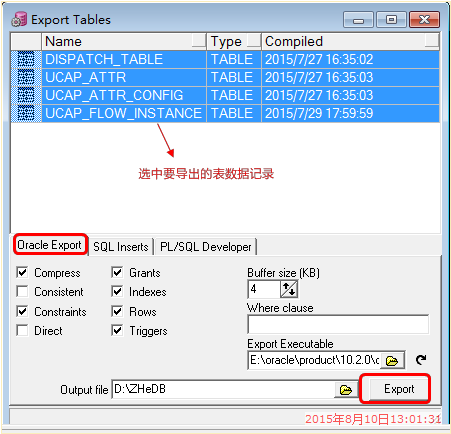Image resolution: width=451 pixels, height=434 pixels.
Task: Click the UCAP_FLOW_INSTANCE row table icon
Action: point(26,114)
